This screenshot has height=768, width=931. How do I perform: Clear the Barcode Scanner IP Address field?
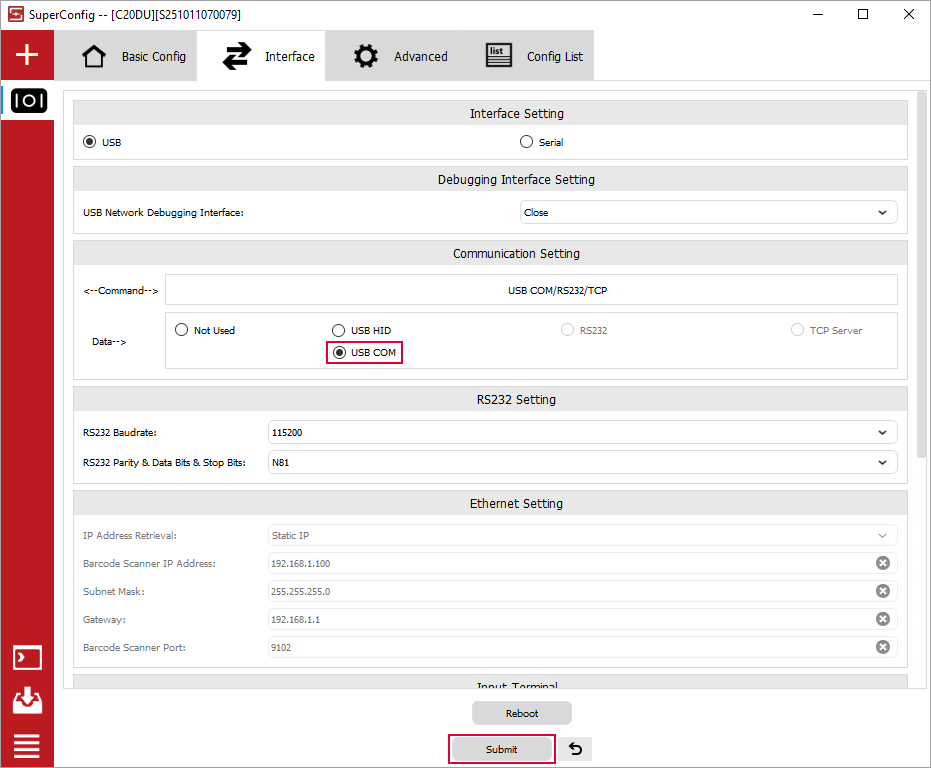882,563
